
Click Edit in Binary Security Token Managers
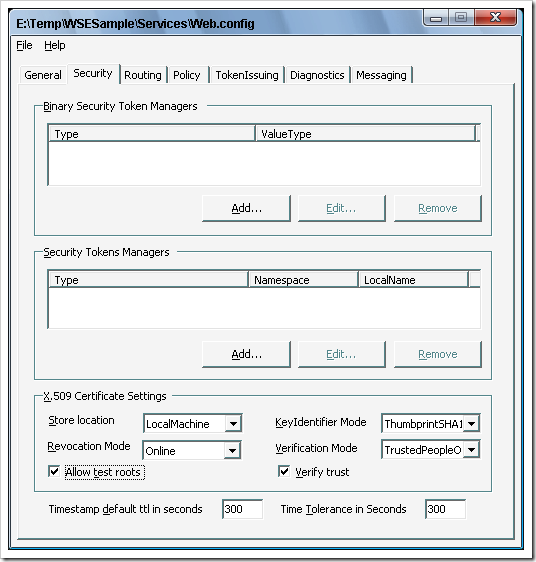pyautogui.click(x=342, y=208)
